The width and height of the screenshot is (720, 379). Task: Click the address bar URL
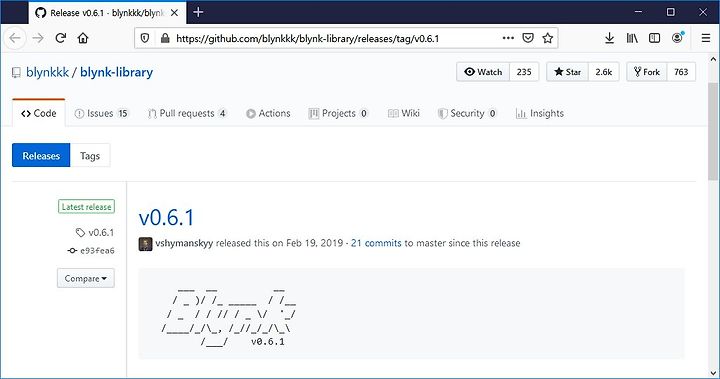coord(308,39)
